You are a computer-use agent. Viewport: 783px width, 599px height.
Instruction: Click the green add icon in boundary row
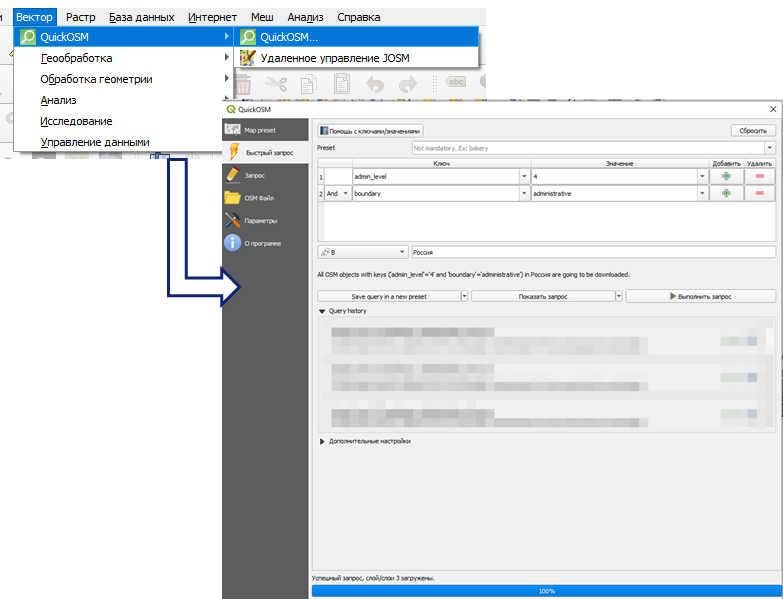tap(726, 193)
